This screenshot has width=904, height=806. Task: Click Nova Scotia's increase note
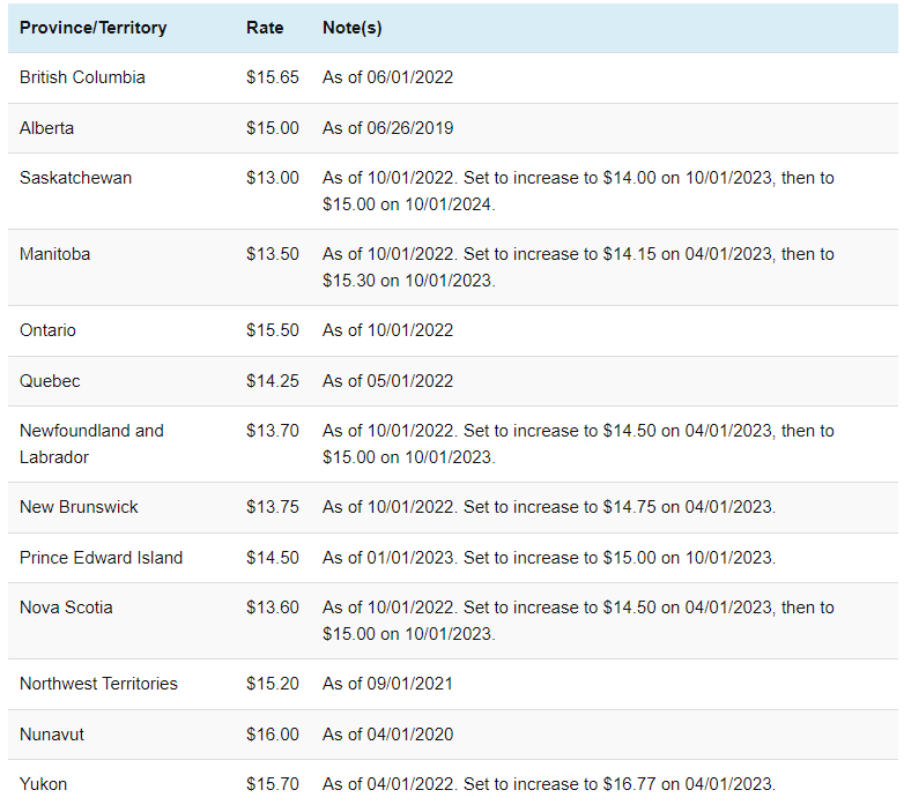click(578, 620)
